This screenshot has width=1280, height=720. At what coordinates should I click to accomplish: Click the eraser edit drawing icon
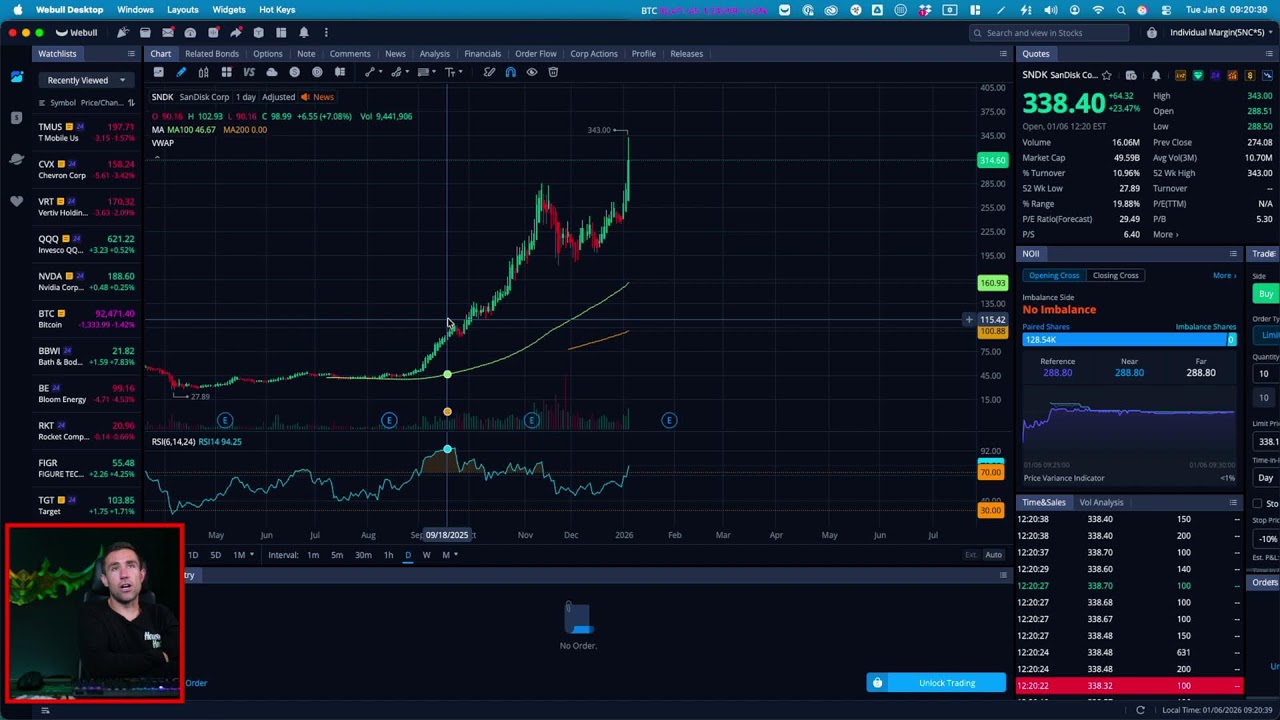(x=489, y=72)
